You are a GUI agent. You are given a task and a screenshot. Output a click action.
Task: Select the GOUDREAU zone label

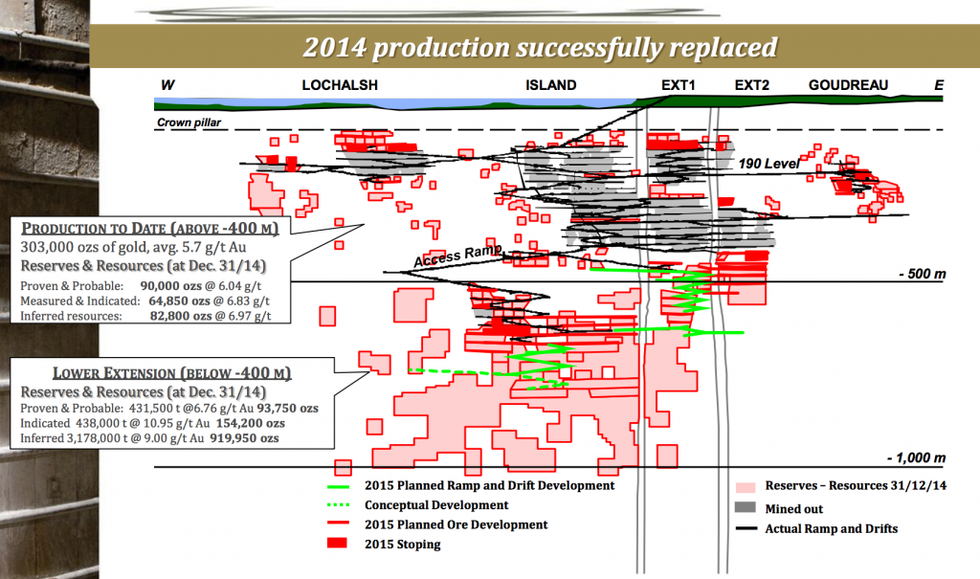[x=848, y=86]
